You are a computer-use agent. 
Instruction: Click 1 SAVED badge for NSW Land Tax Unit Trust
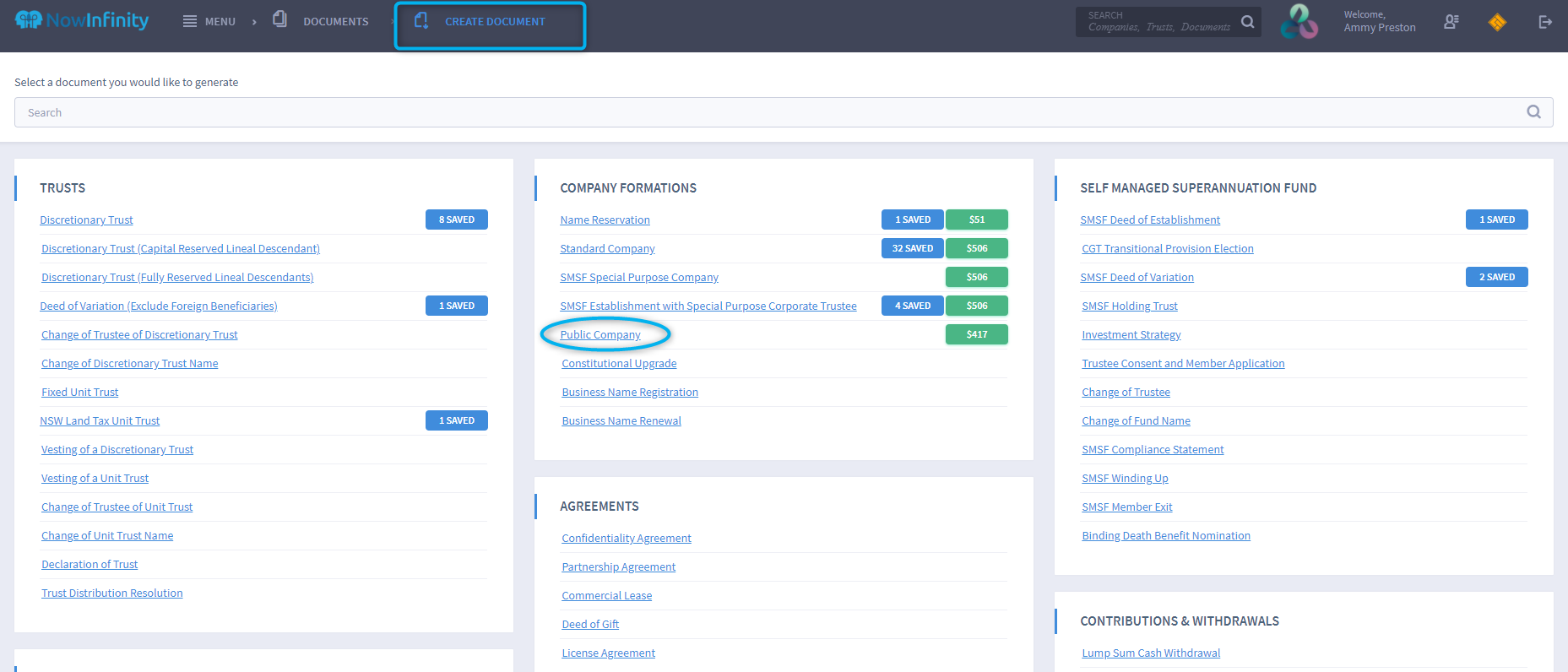pos(457,420)
